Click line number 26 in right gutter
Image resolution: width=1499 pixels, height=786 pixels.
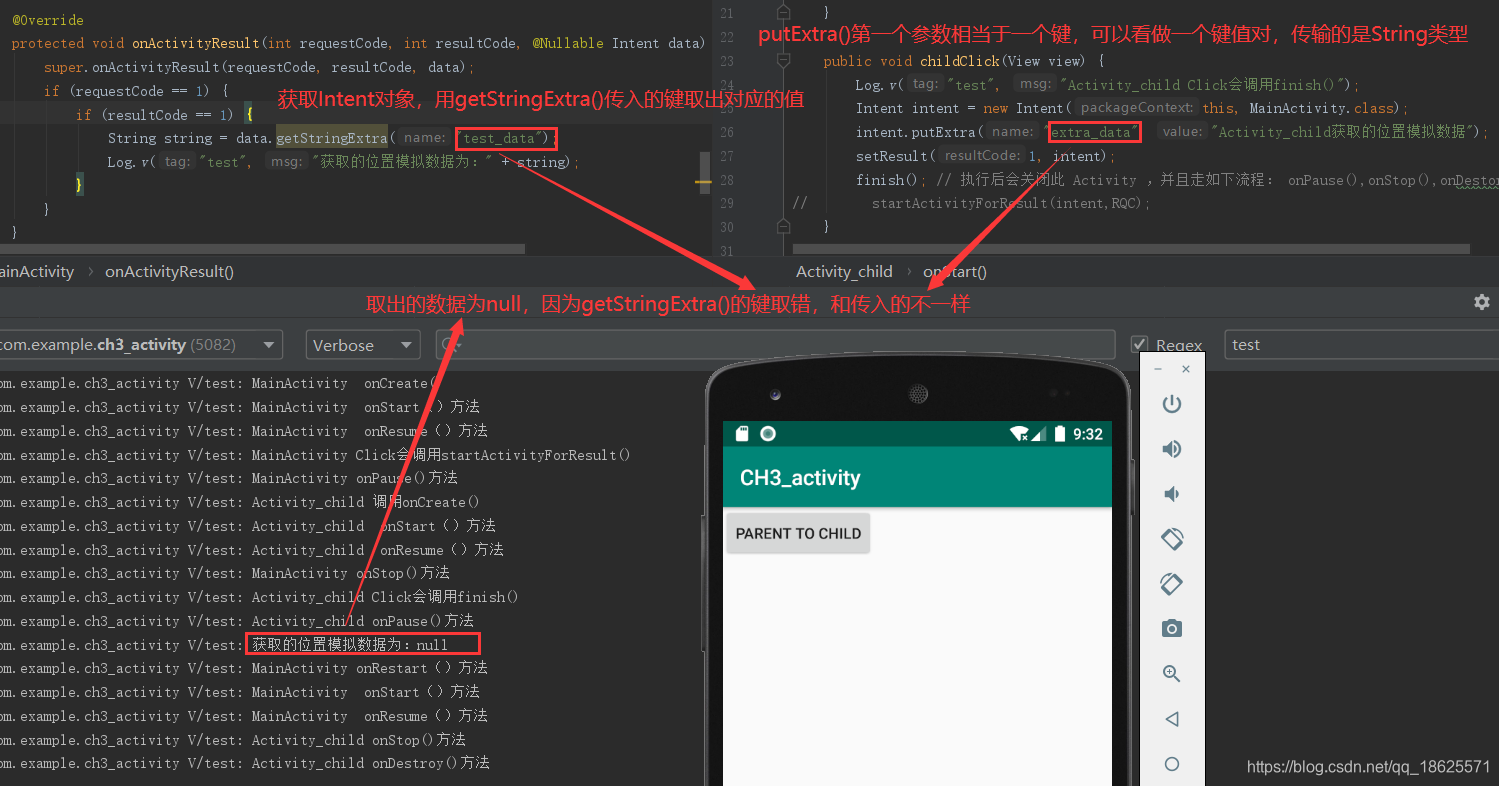726,132
